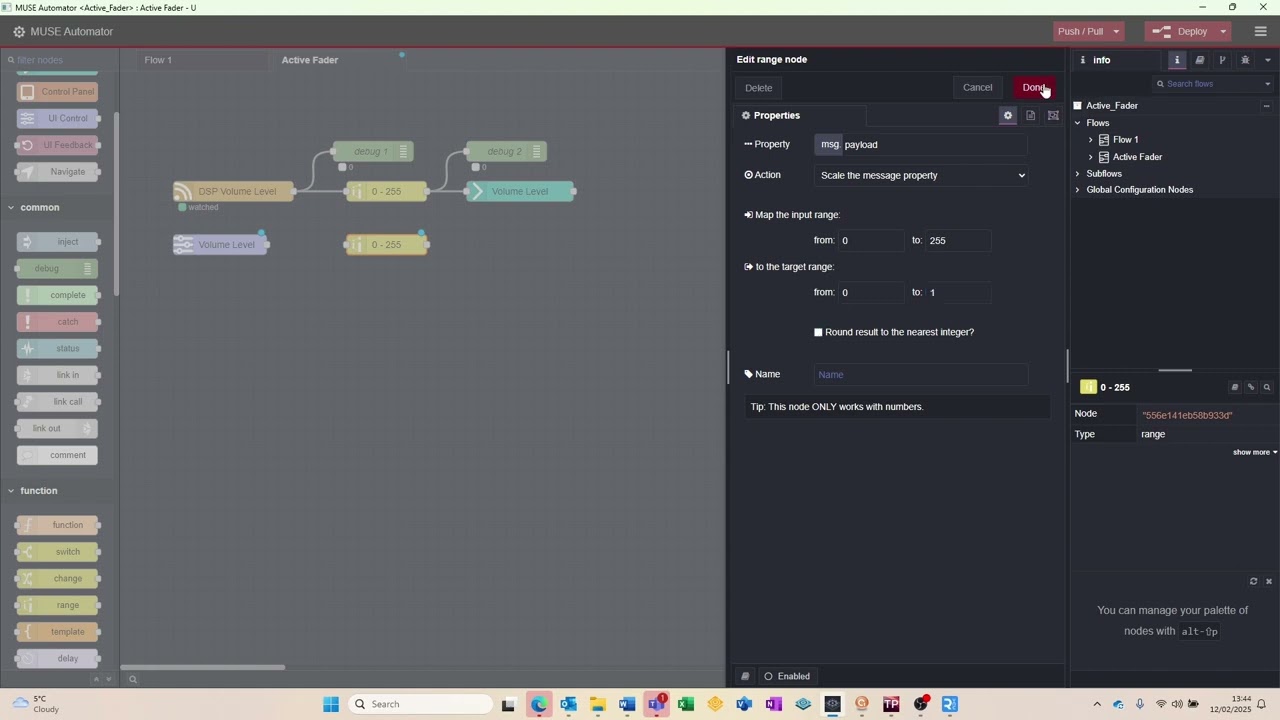Open the Deploy options arrow
This screenshot has height=720, width=1280.
click(1223, 32)
